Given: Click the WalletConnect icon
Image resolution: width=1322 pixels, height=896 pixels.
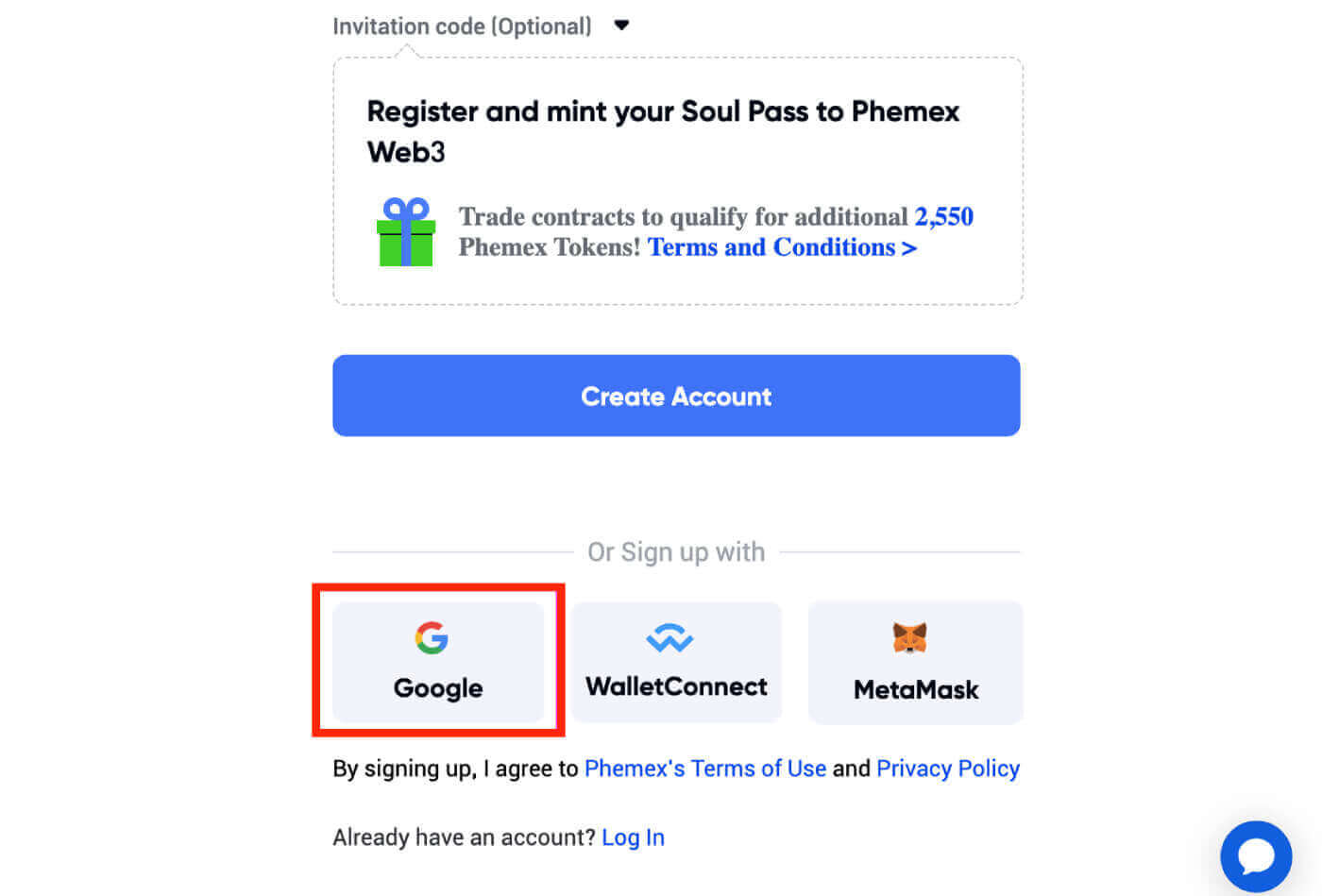Looking at the screenshot, I should pos(669,637).
